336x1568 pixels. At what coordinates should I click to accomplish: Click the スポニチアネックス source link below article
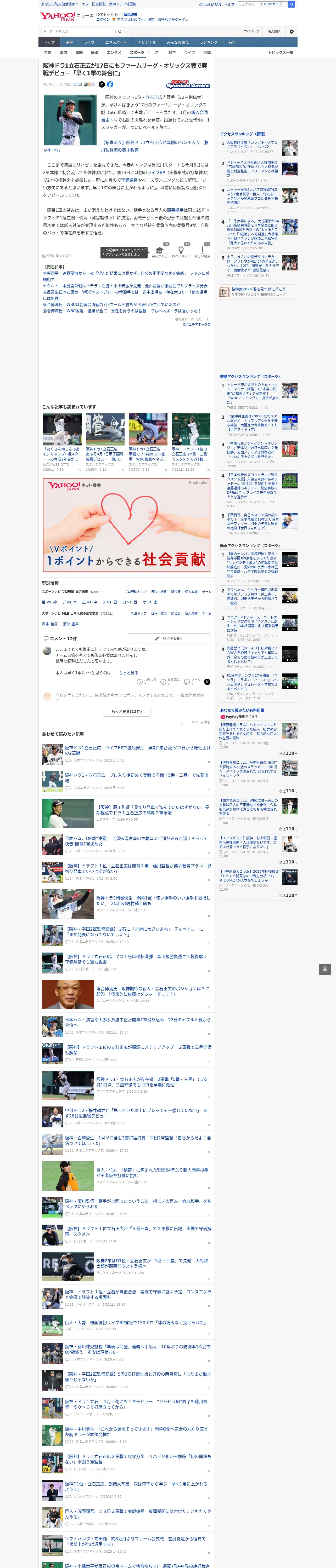coord(196,324)
